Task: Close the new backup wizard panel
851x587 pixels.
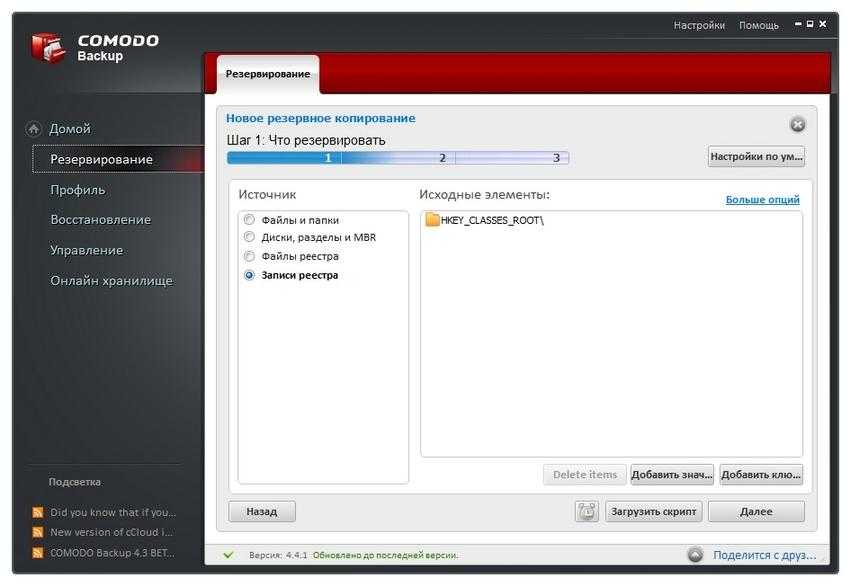Action: click(x=797, y=124)
